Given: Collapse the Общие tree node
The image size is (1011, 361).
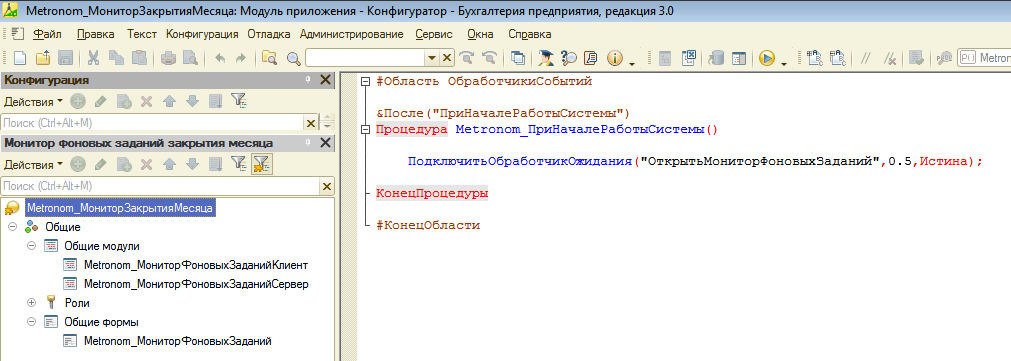Looking at the screenshot, I should pyautogui.click(x=12, y=227).
